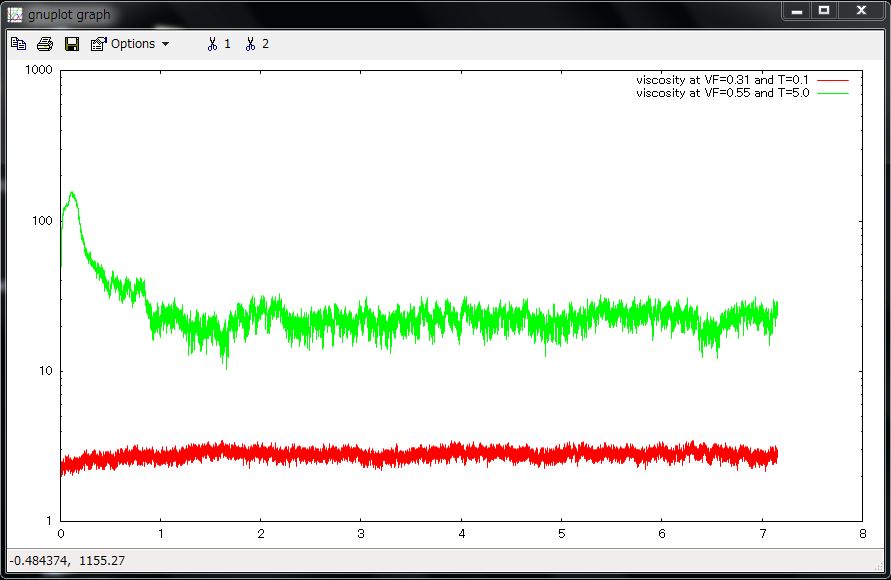Screen dimensions: 891x580
Task: Toggle the green VF=0.55 legend entry
Action: pyautogui.click(x=725, y=92)
